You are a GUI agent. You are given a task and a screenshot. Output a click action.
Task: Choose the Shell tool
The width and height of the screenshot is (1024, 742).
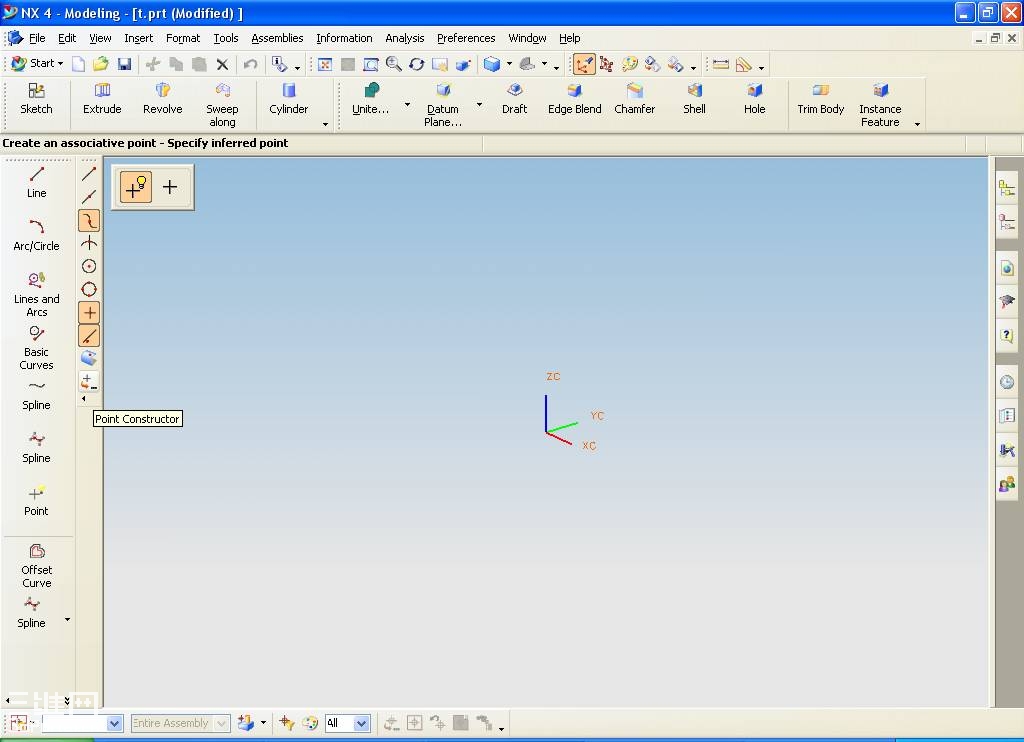694,99
